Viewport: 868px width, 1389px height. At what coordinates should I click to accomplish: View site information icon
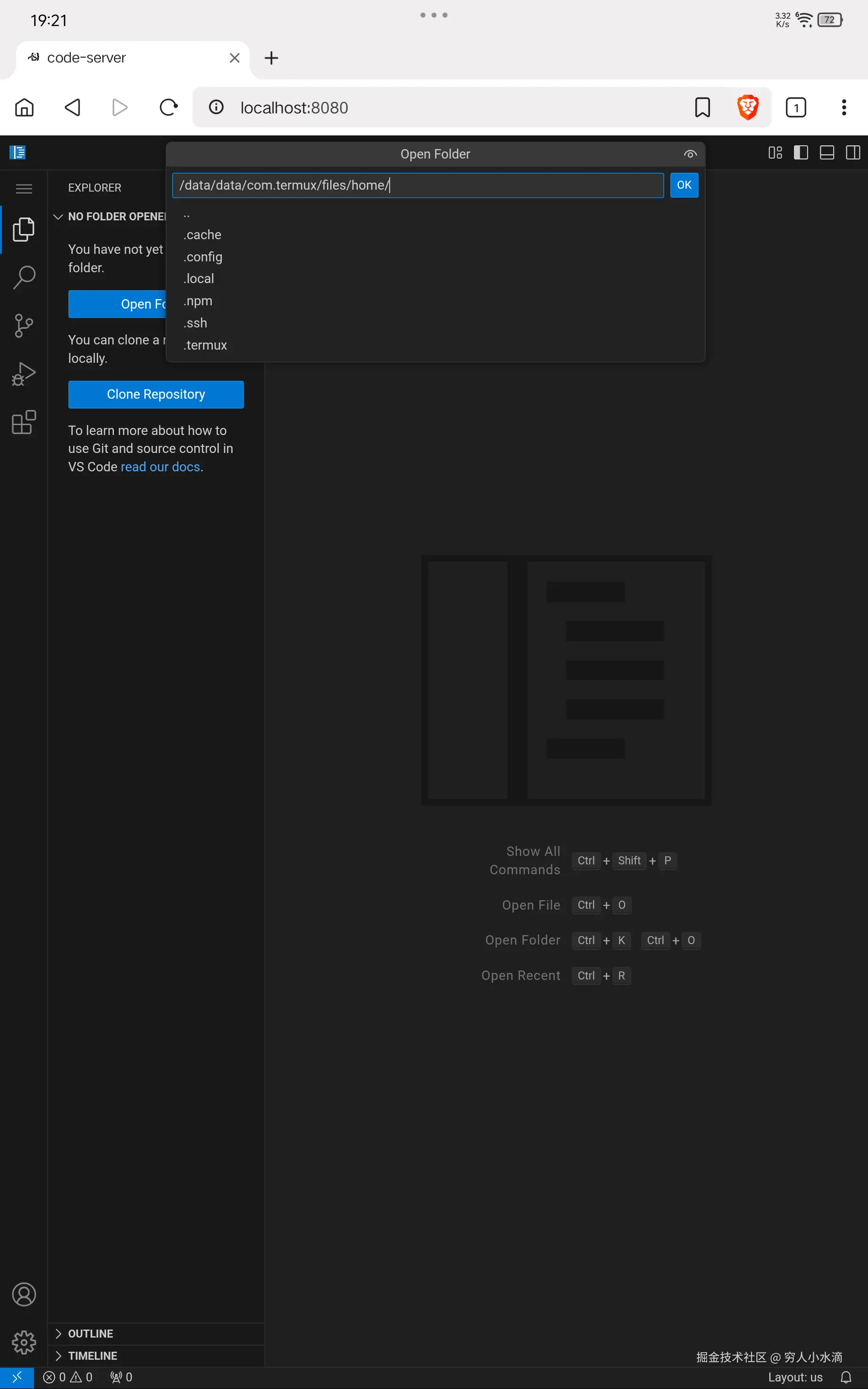pyautogui.click(x=216, y=107)
